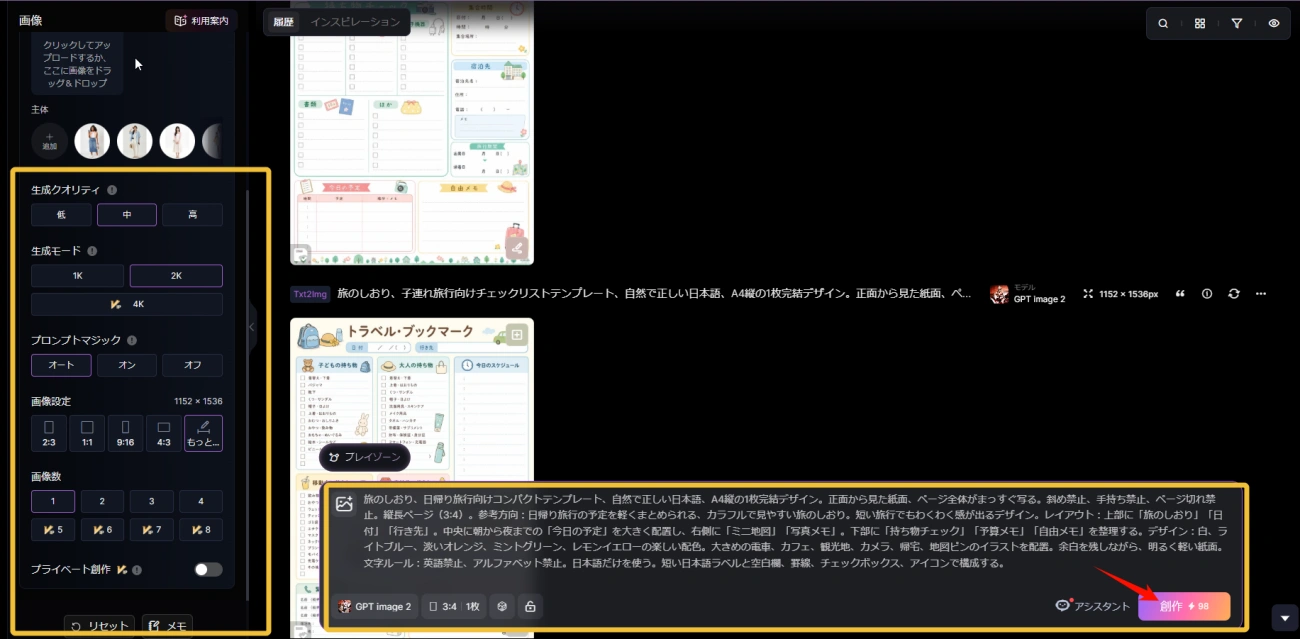The width and height of the screenshot is (1300, 639).
Task: Open もっと... more aspect ratio options
Action: (203, 433)
